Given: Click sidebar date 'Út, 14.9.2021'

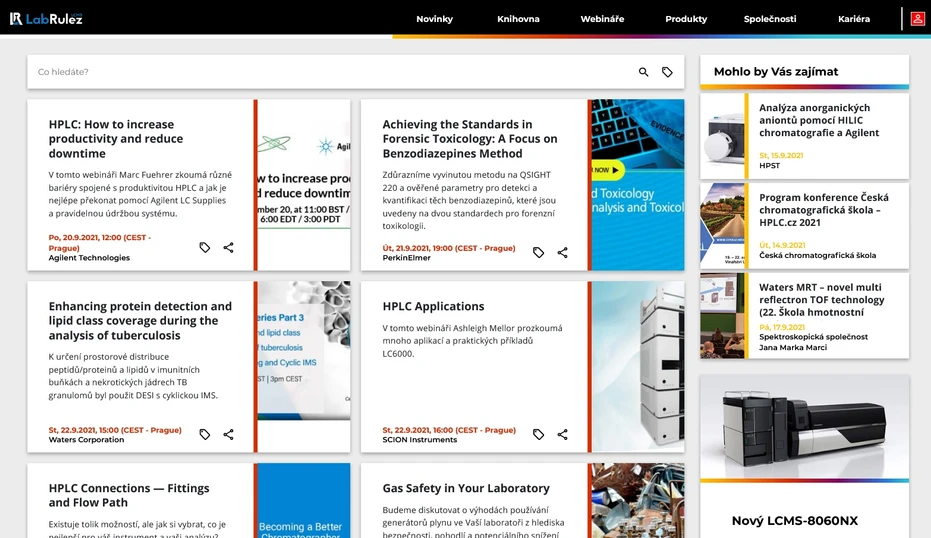Looking at the screenshot, I should pyautogui.click(x=782, y=245).
